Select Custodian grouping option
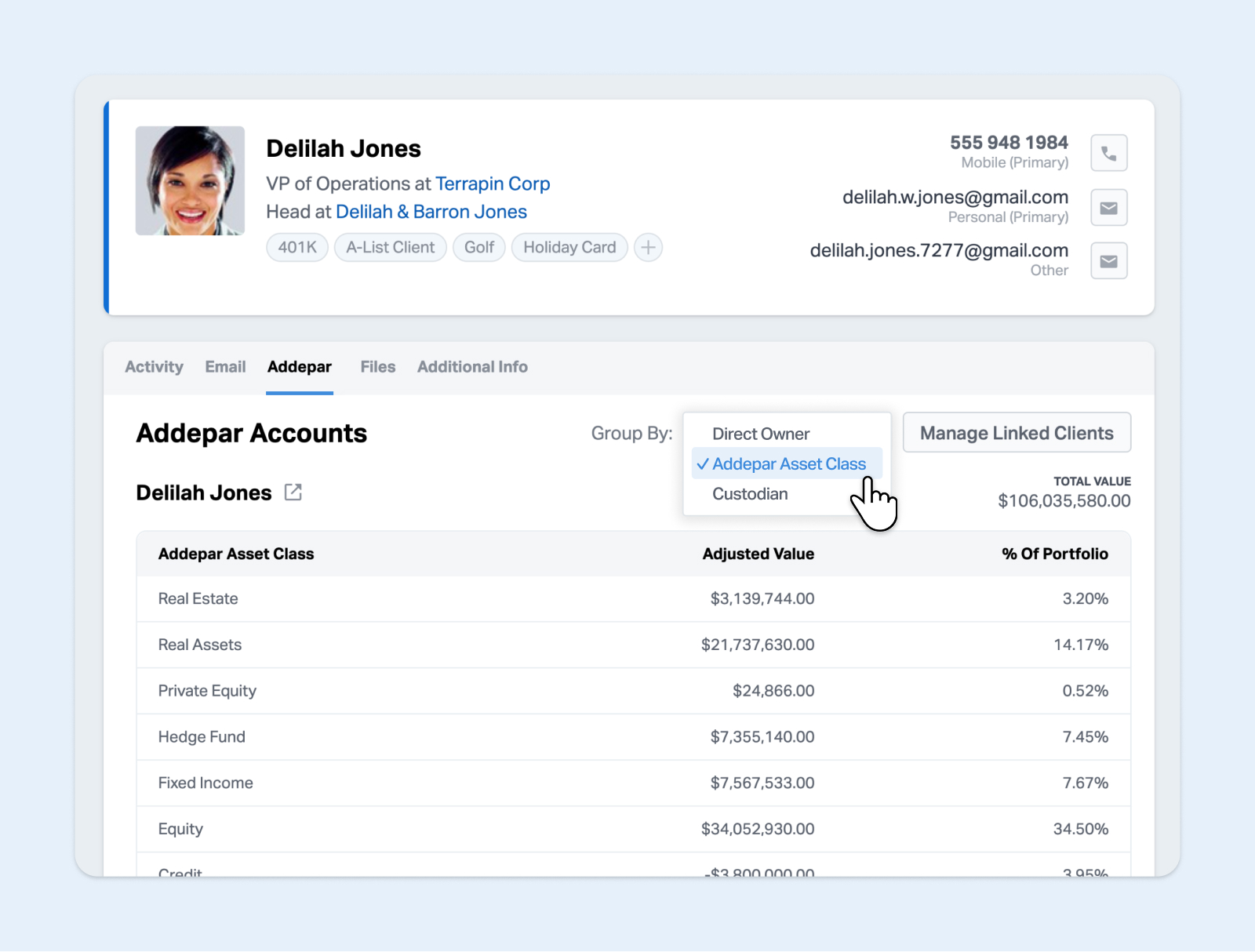This screenshot has height=952, width=1255. (750, 494)
